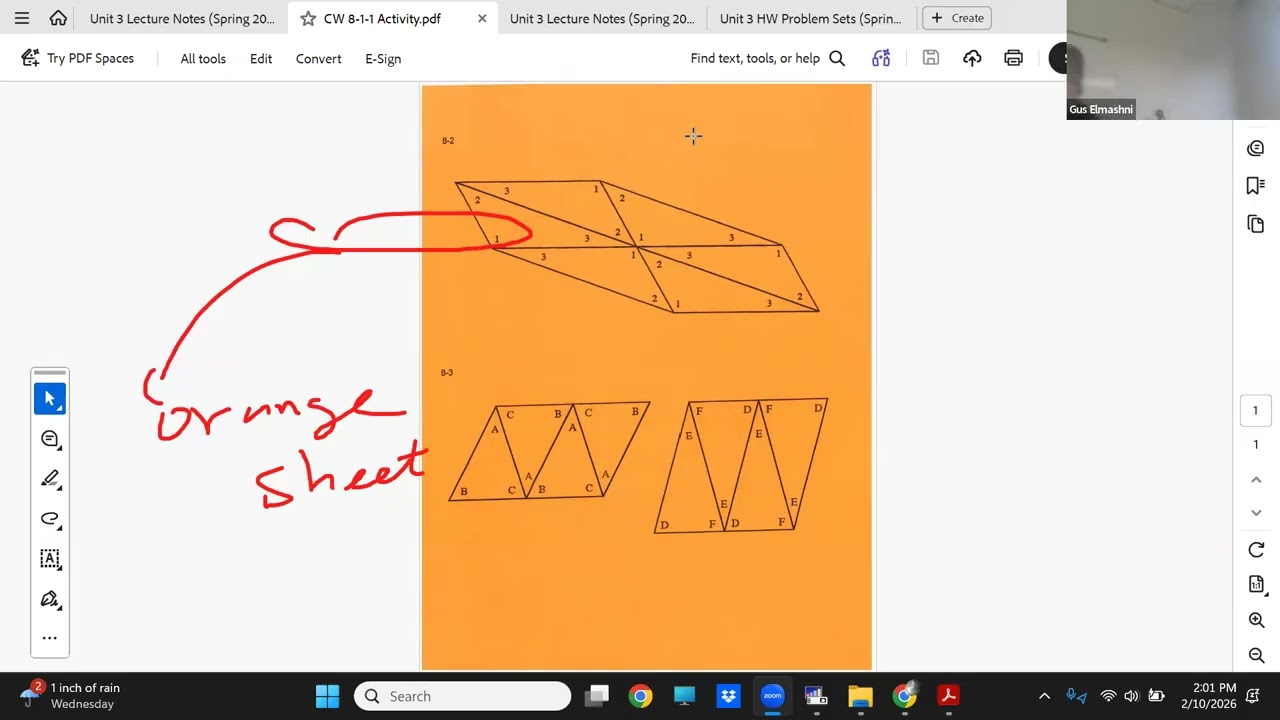
Task: Open File Explorer from the taskbar
Action: click(860, 696)
